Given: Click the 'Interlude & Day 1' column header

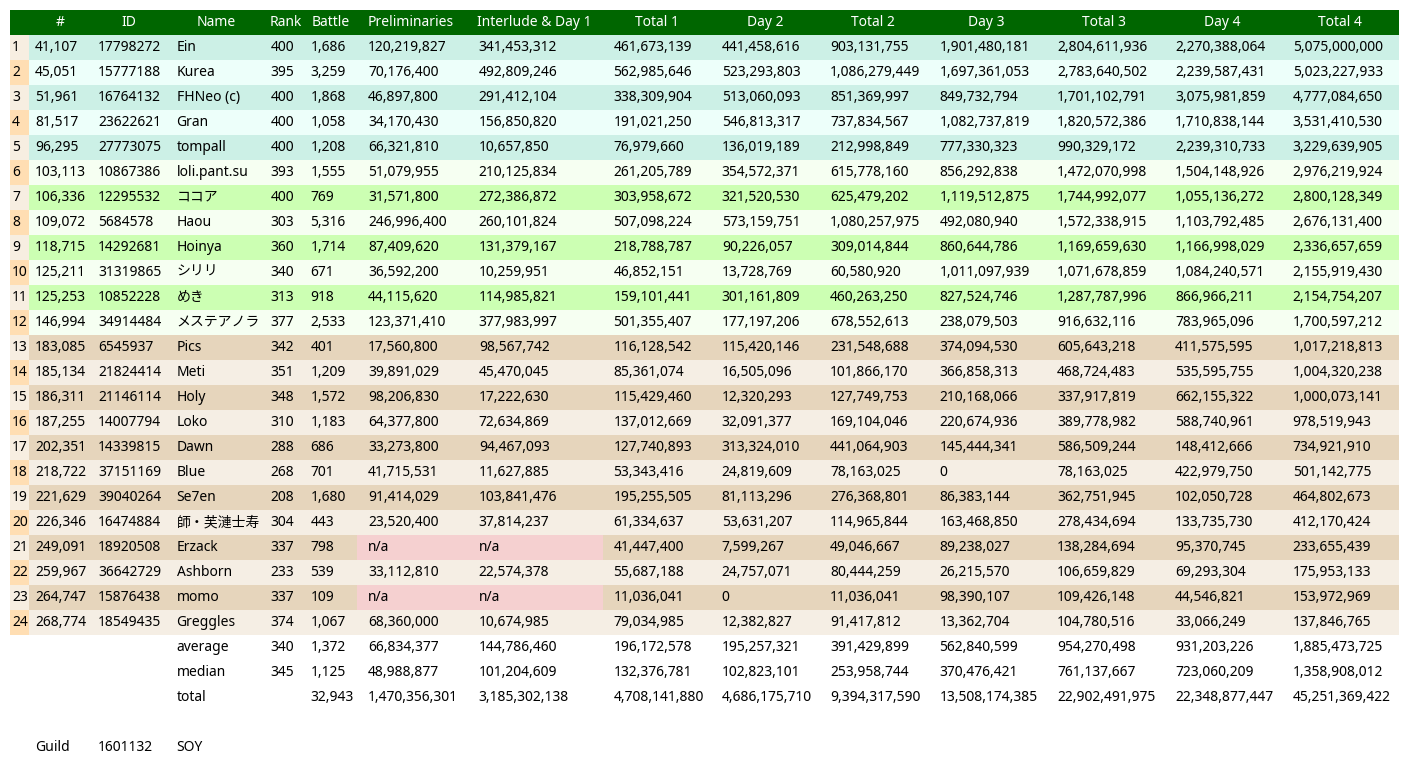Looking at the screenshot, I should coord(533,21).
